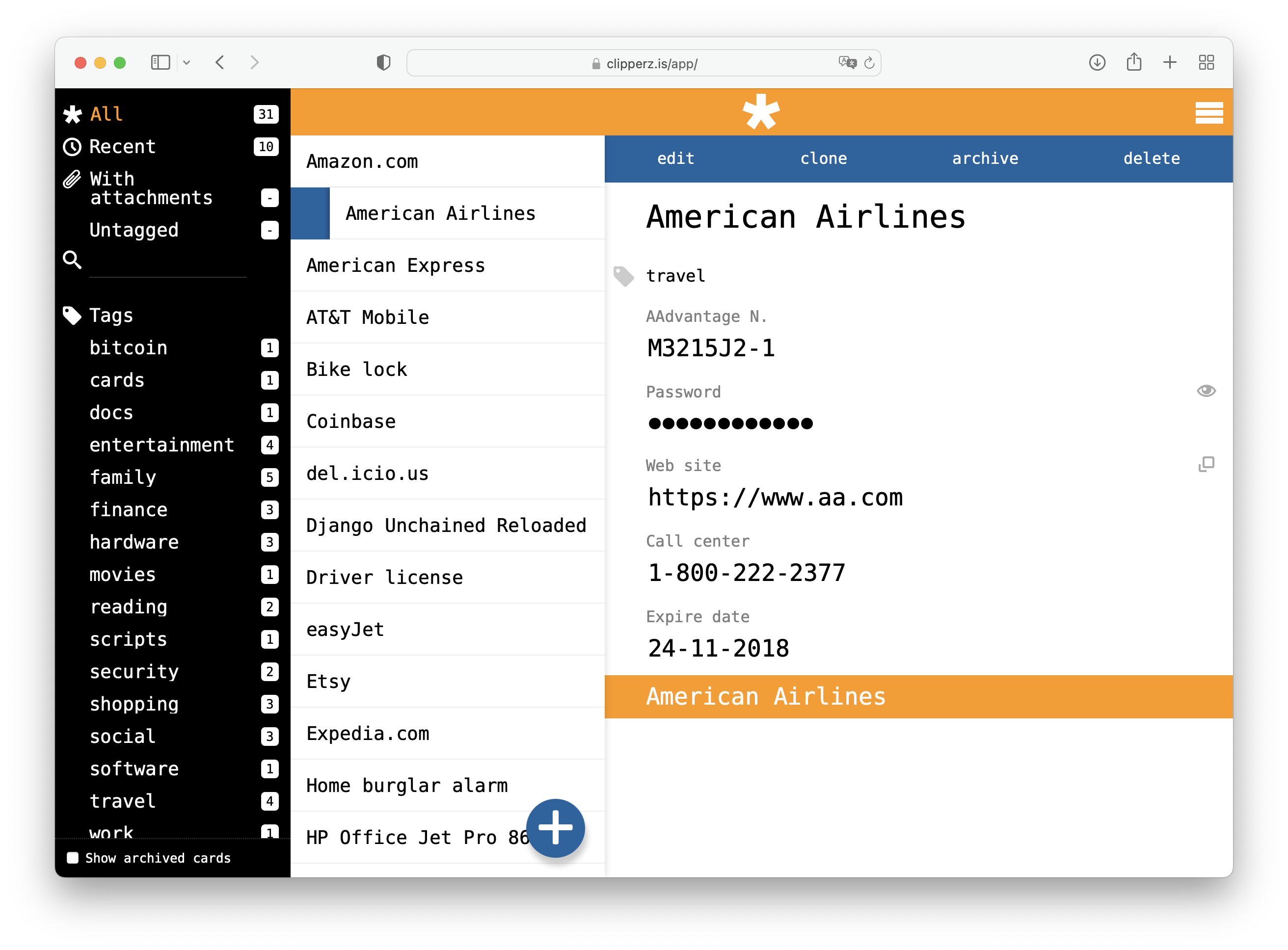
Task: Open the easyJet card
Action: tap(448, 630)
